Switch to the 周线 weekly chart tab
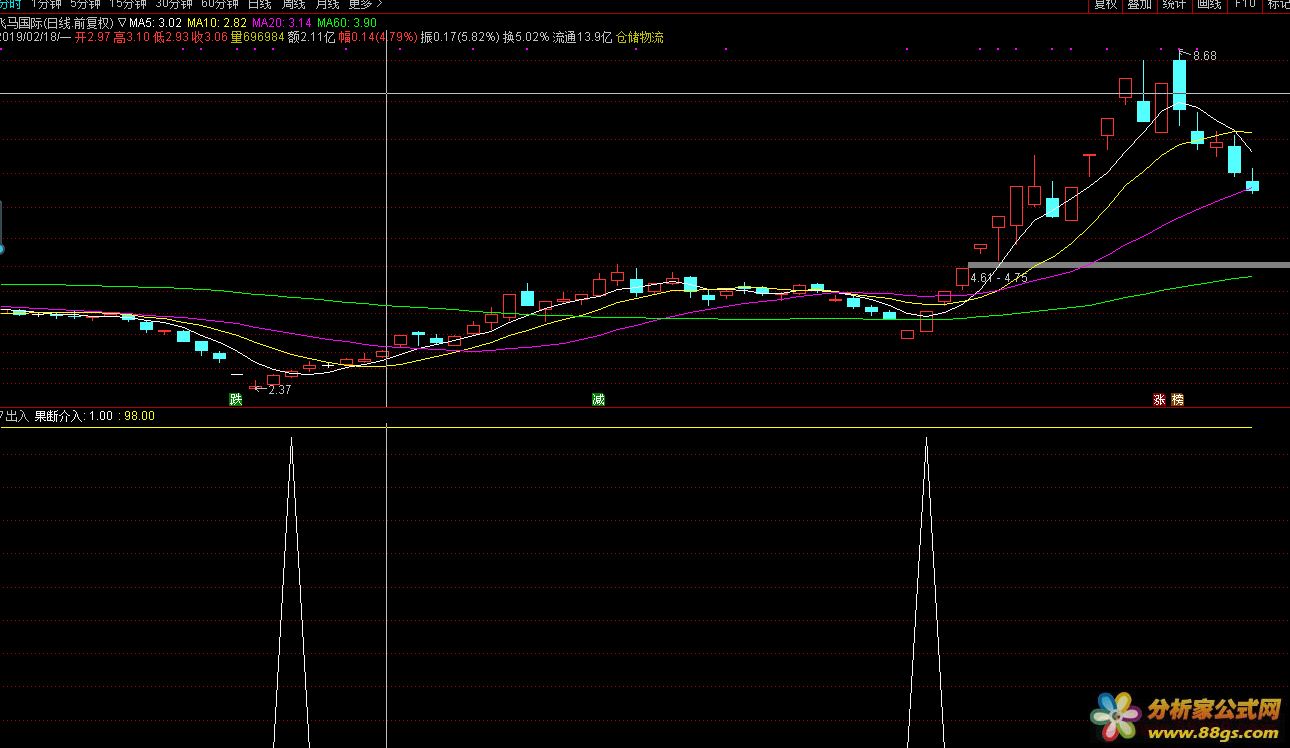1290x748 pixels. point(293,4)
